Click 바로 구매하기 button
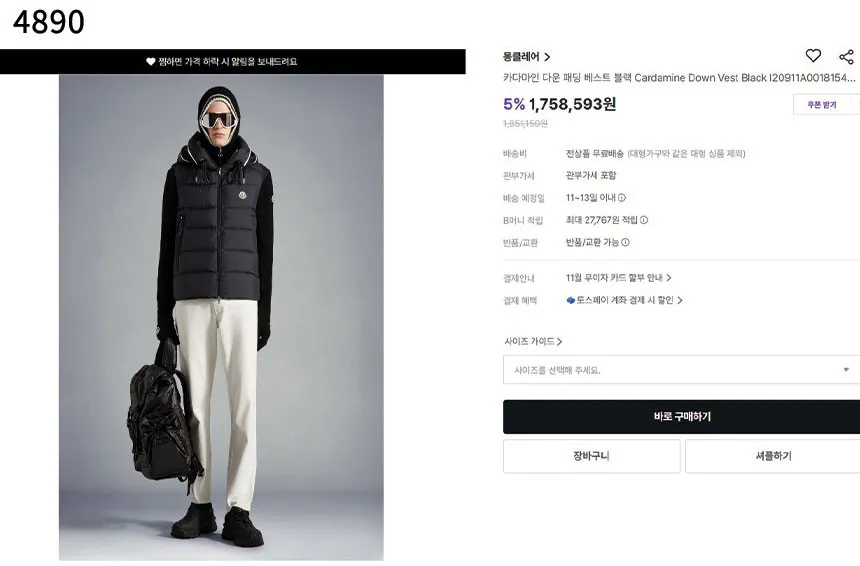The image size is (860, 566). [682, 417]
